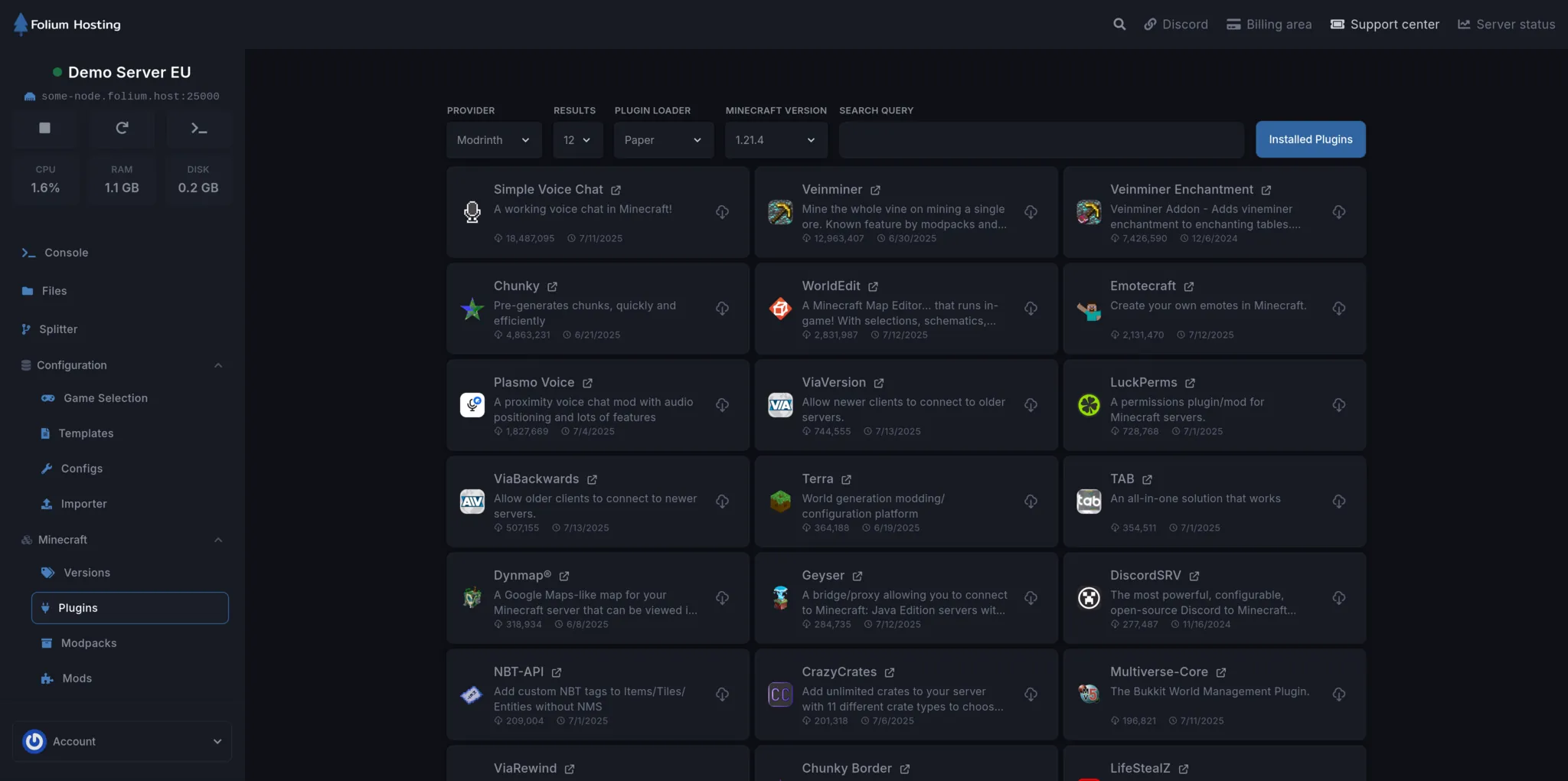The image size is (1568, 781).
Task: Open the Account menu
Action: pyautogui.click(x=122, y=741)
